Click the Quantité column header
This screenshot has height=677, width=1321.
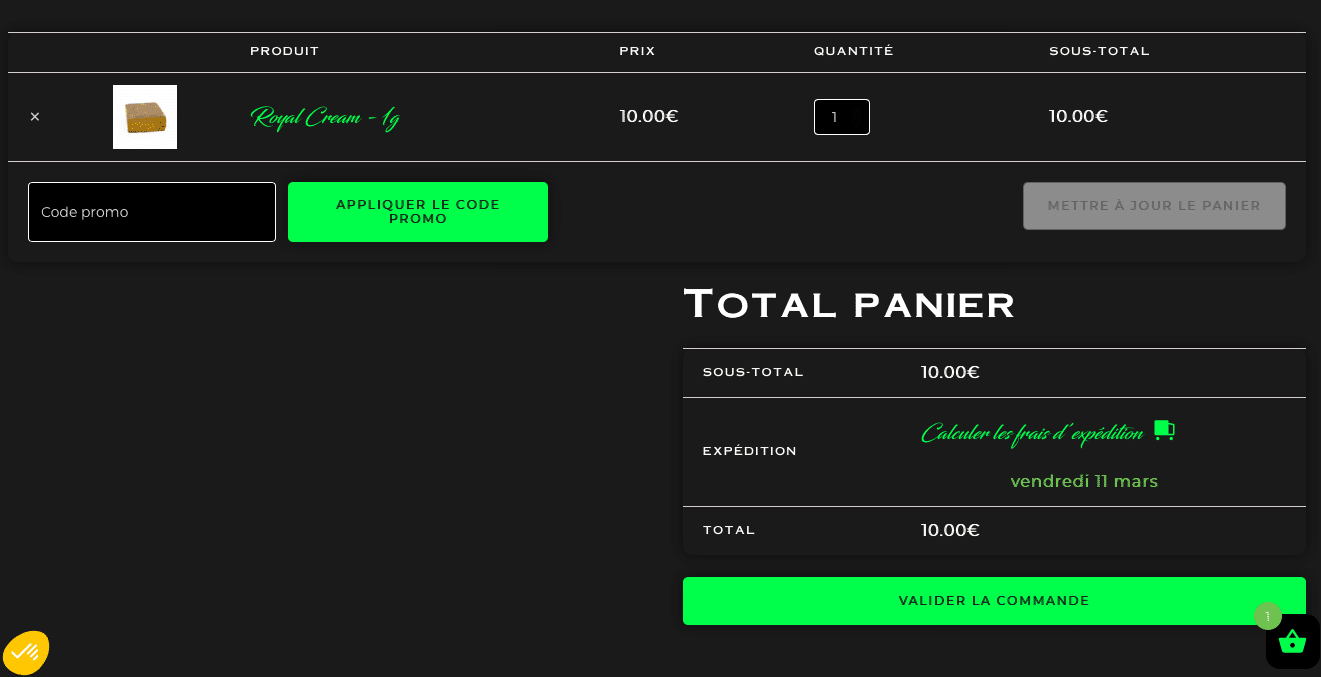point(854,51)
